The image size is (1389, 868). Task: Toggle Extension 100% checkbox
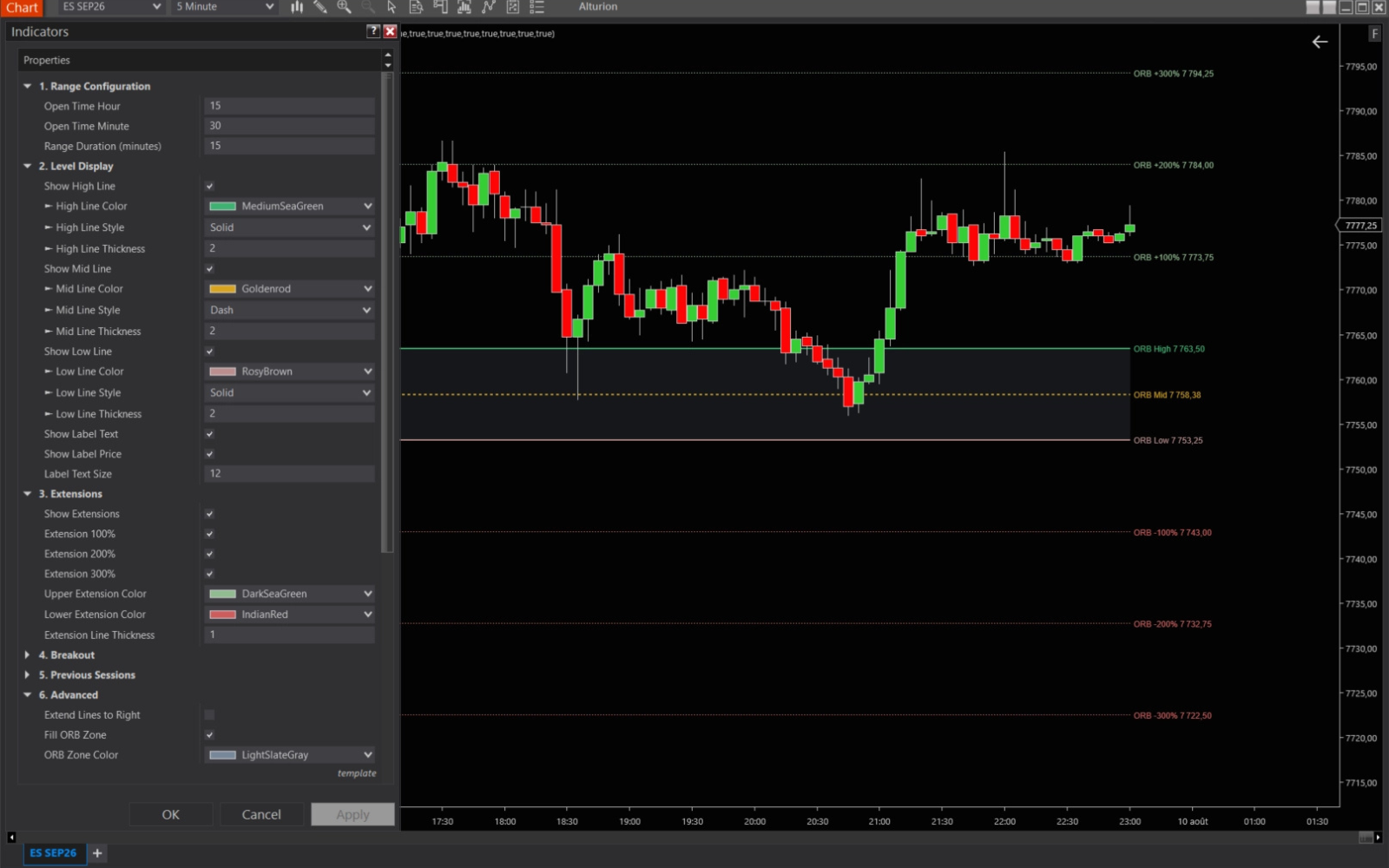click(x=209, y=534)
